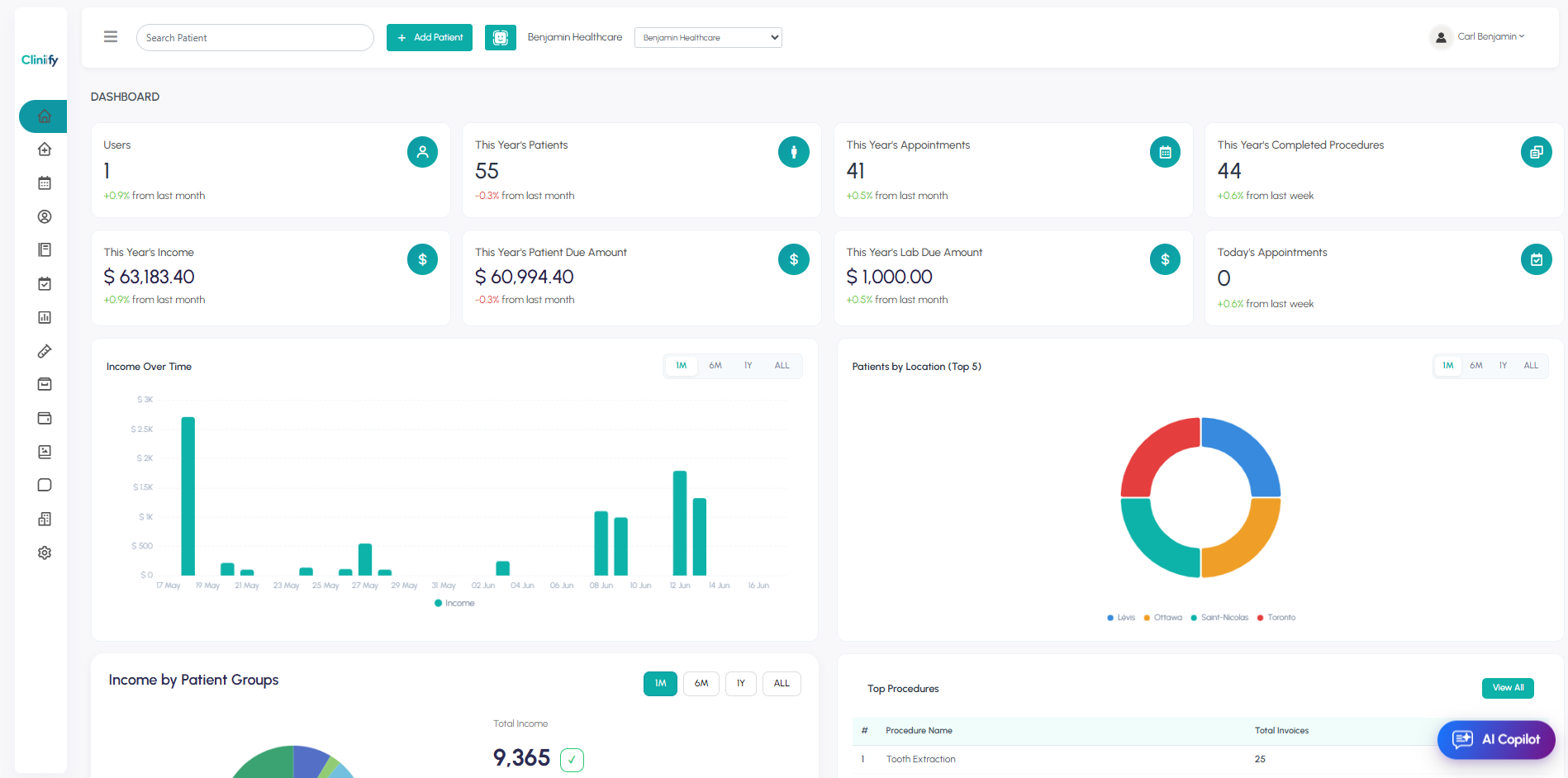Select ALL tab on Income Over Time

tap(782, 366)
